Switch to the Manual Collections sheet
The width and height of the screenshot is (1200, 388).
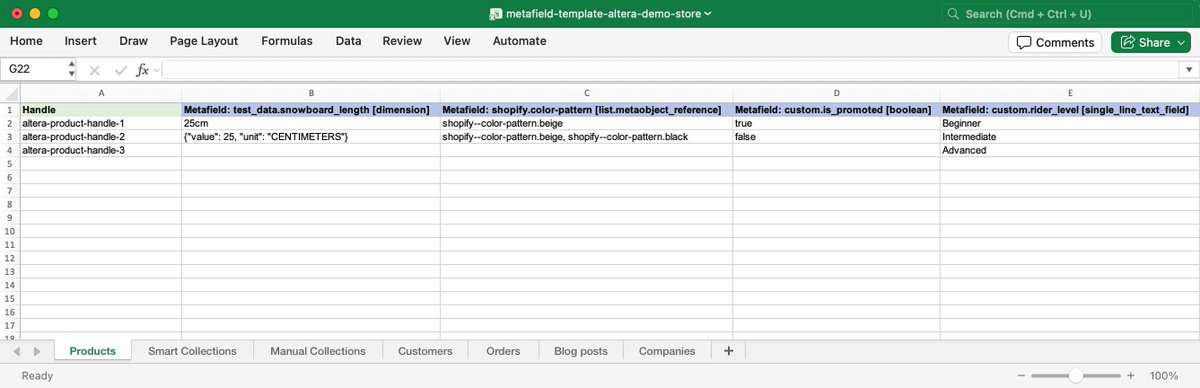click(319, 351)
